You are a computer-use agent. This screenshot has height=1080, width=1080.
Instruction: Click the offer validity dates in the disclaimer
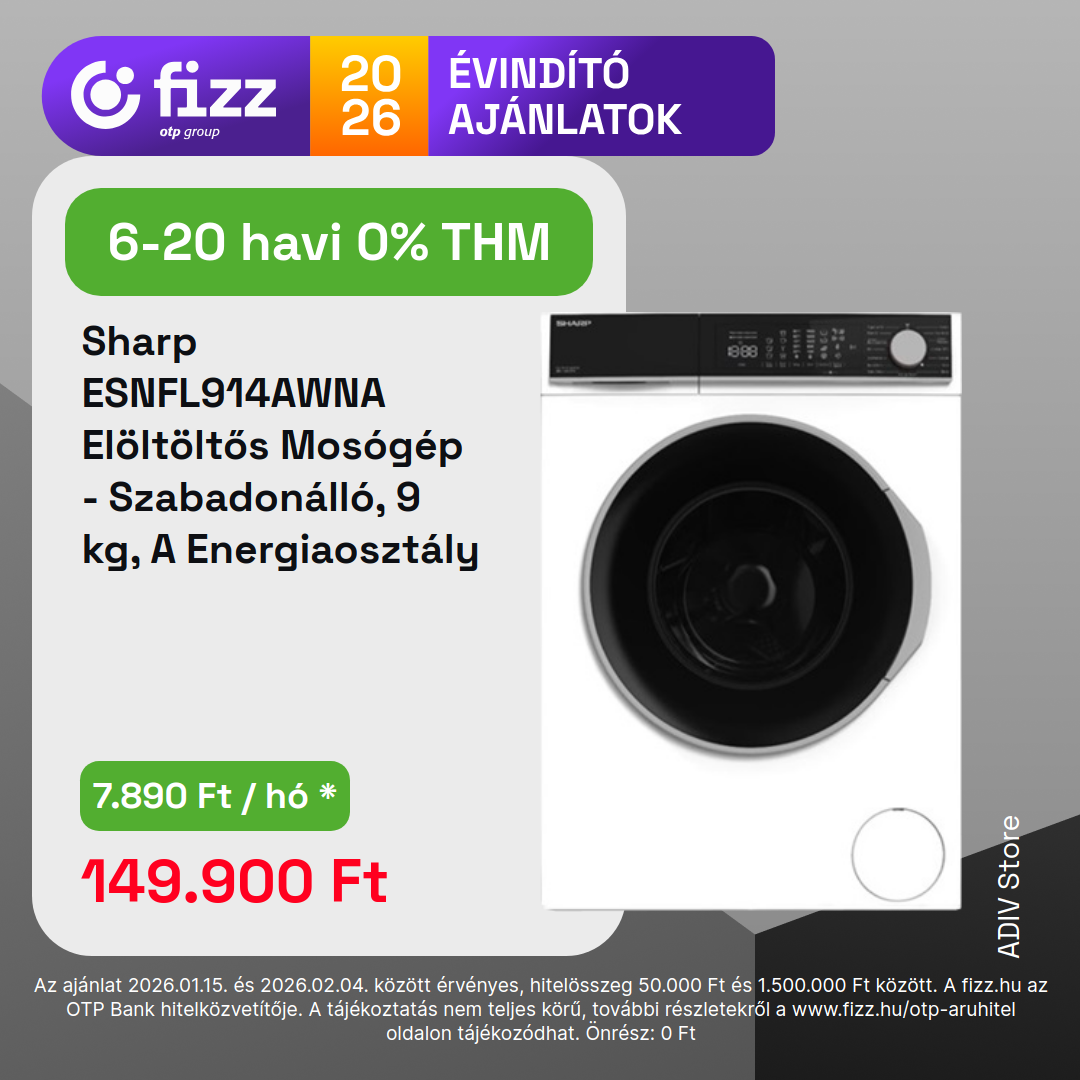251,985
